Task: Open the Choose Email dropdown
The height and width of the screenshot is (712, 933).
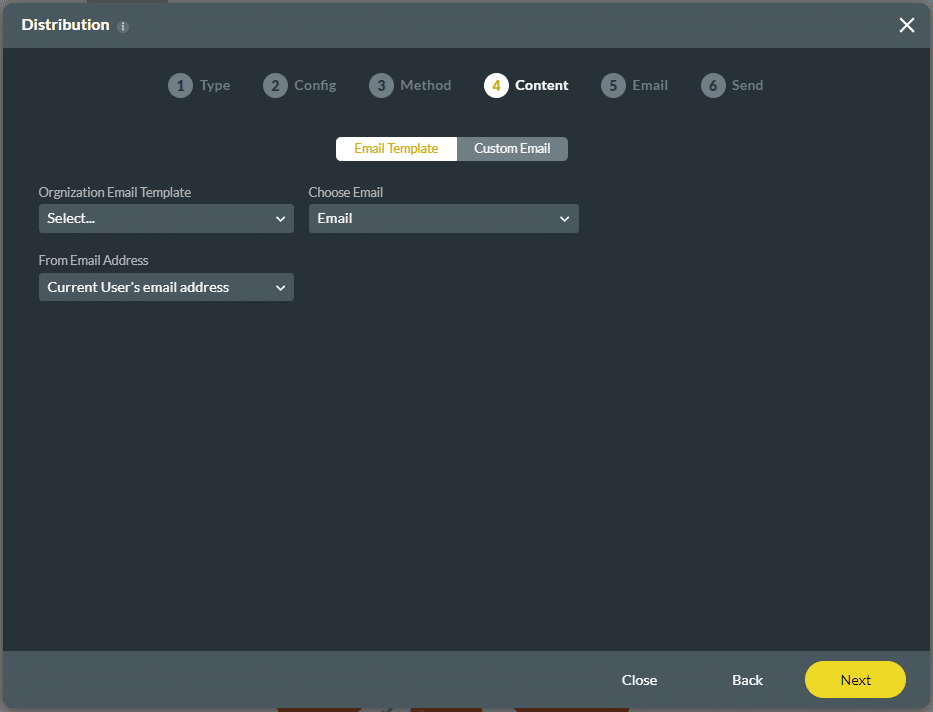Action: pyautogui.click(x=443, y=218)
